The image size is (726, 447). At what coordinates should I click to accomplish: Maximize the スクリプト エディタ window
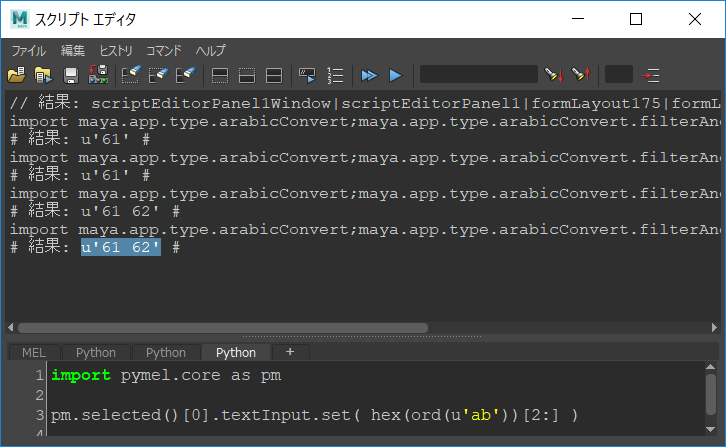point(636,19)
